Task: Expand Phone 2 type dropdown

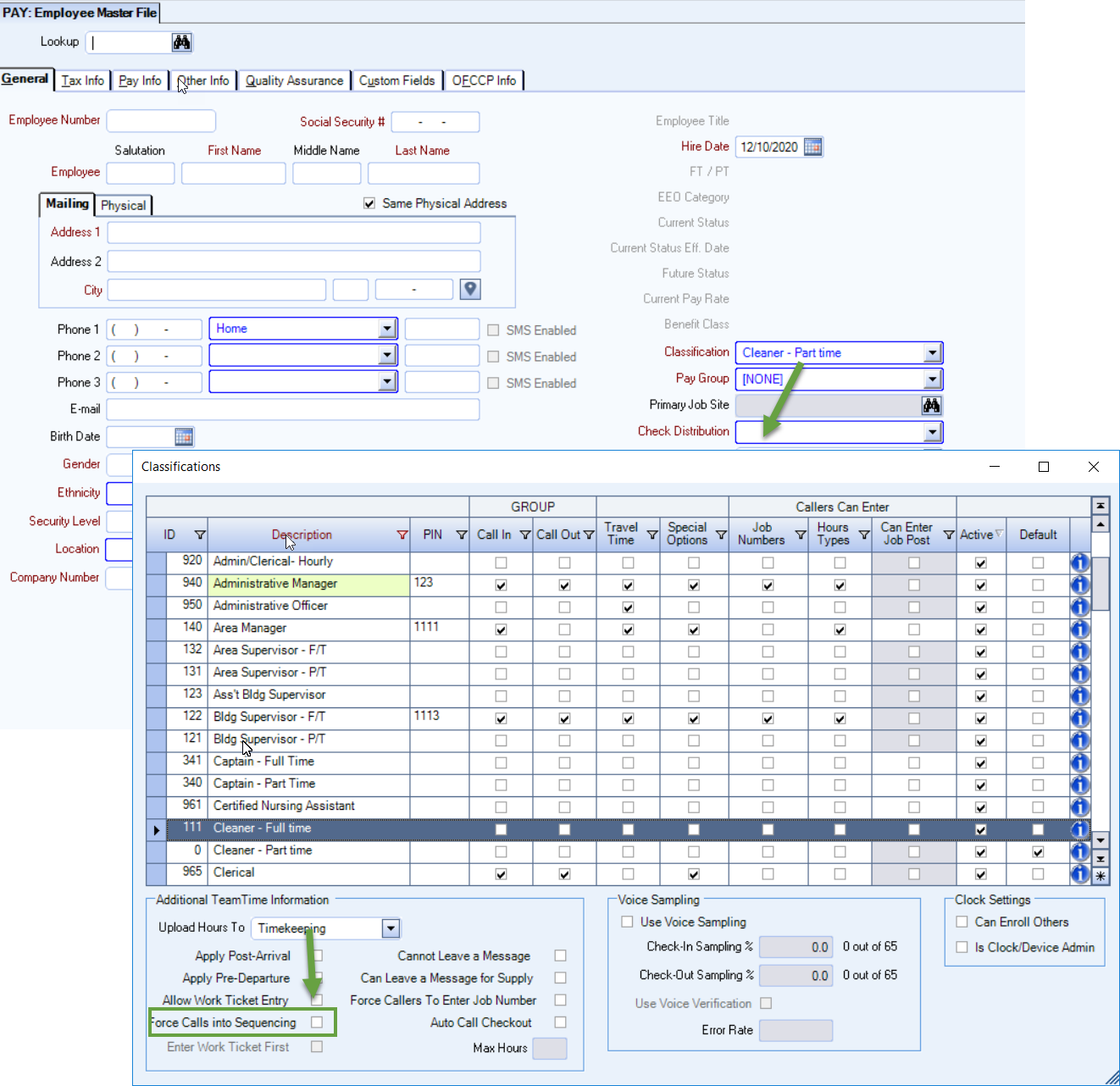Action: point(387,356)
